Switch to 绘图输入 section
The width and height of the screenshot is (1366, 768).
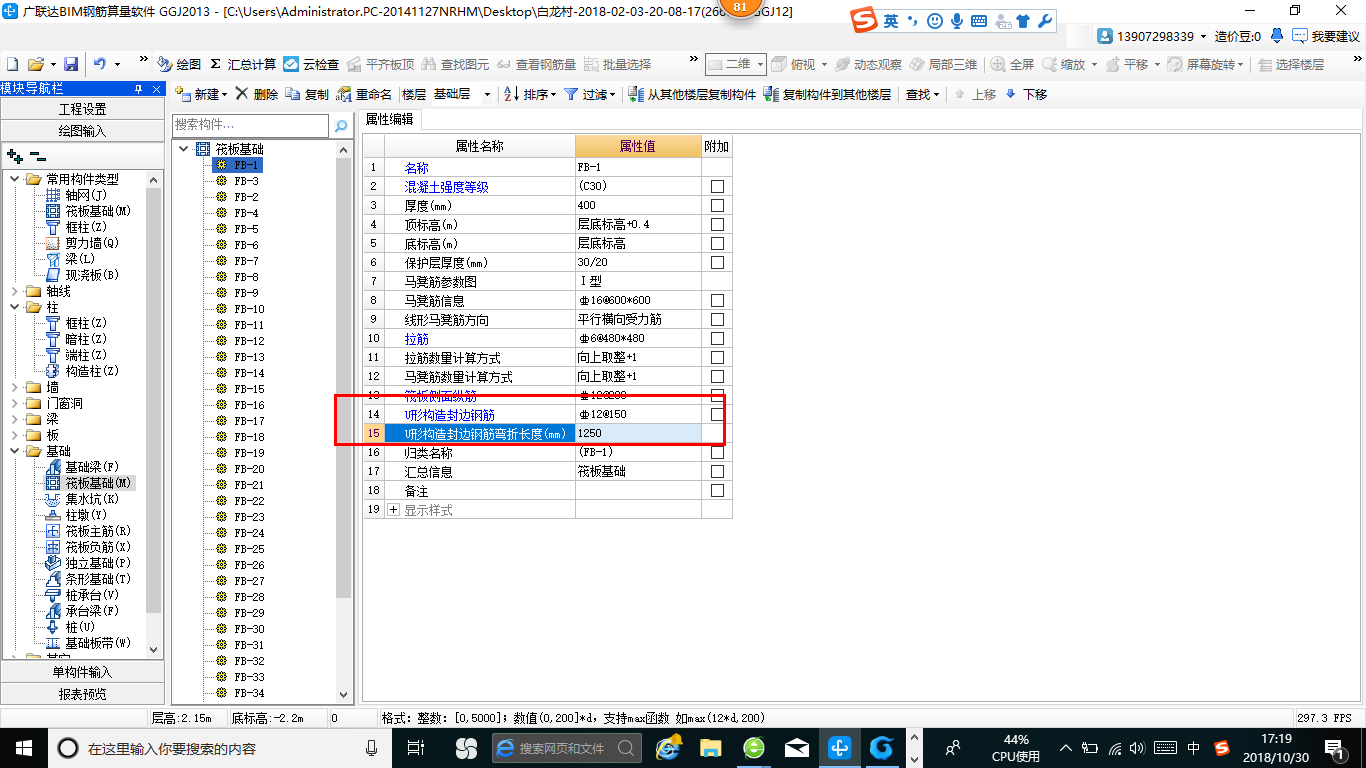(83, 130)
